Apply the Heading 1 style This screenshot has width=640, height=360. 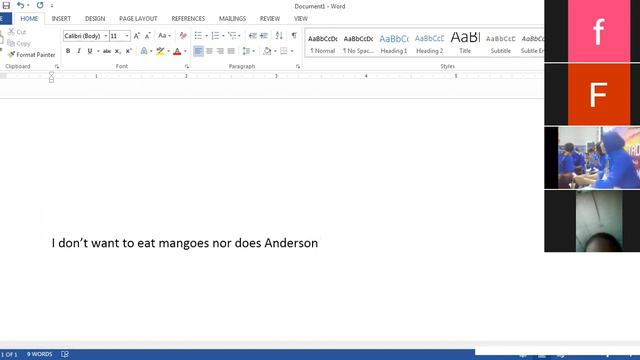pos(394,44)
